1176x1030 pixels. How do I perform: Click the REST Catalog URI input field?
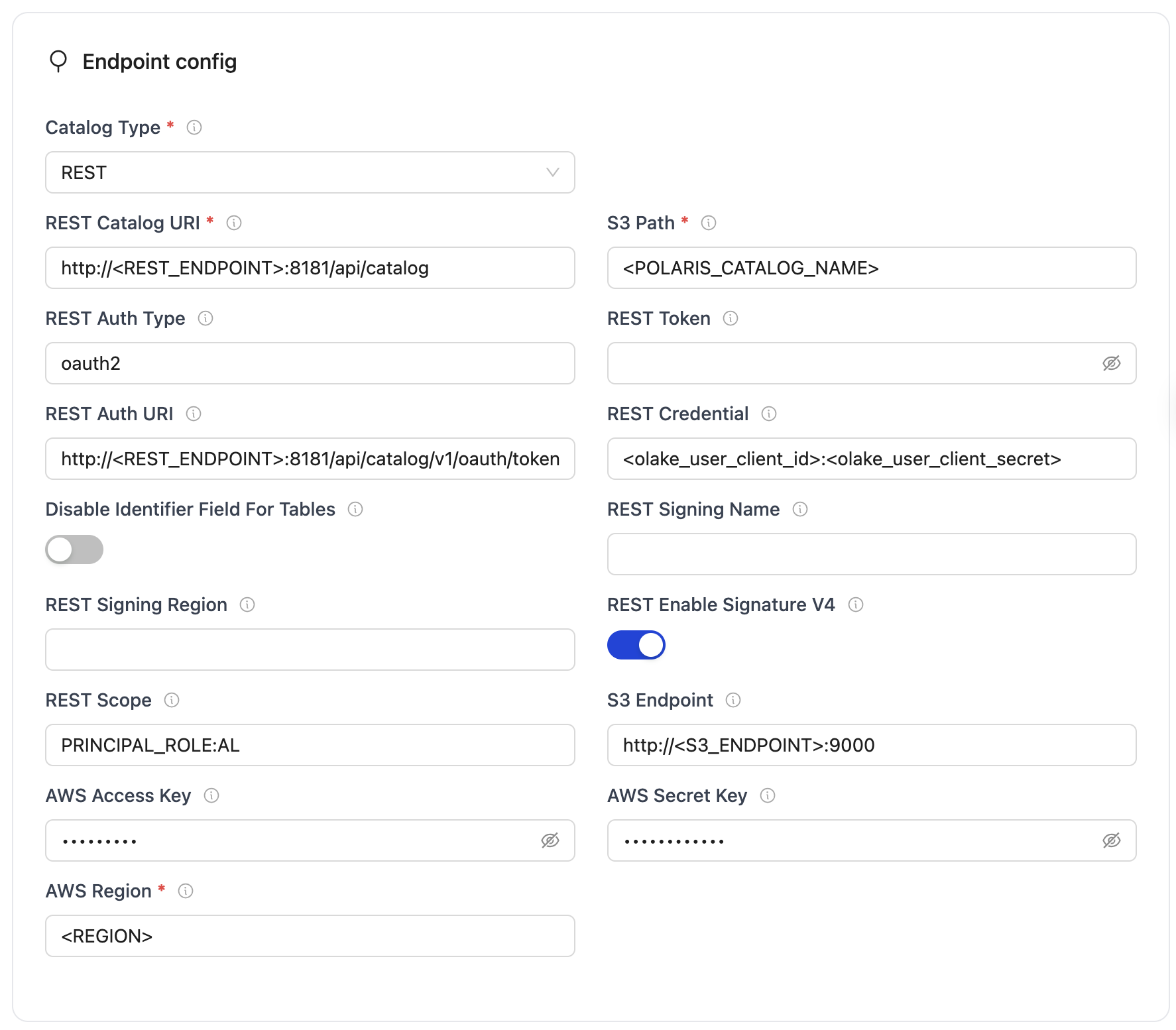tap(310, 268)
